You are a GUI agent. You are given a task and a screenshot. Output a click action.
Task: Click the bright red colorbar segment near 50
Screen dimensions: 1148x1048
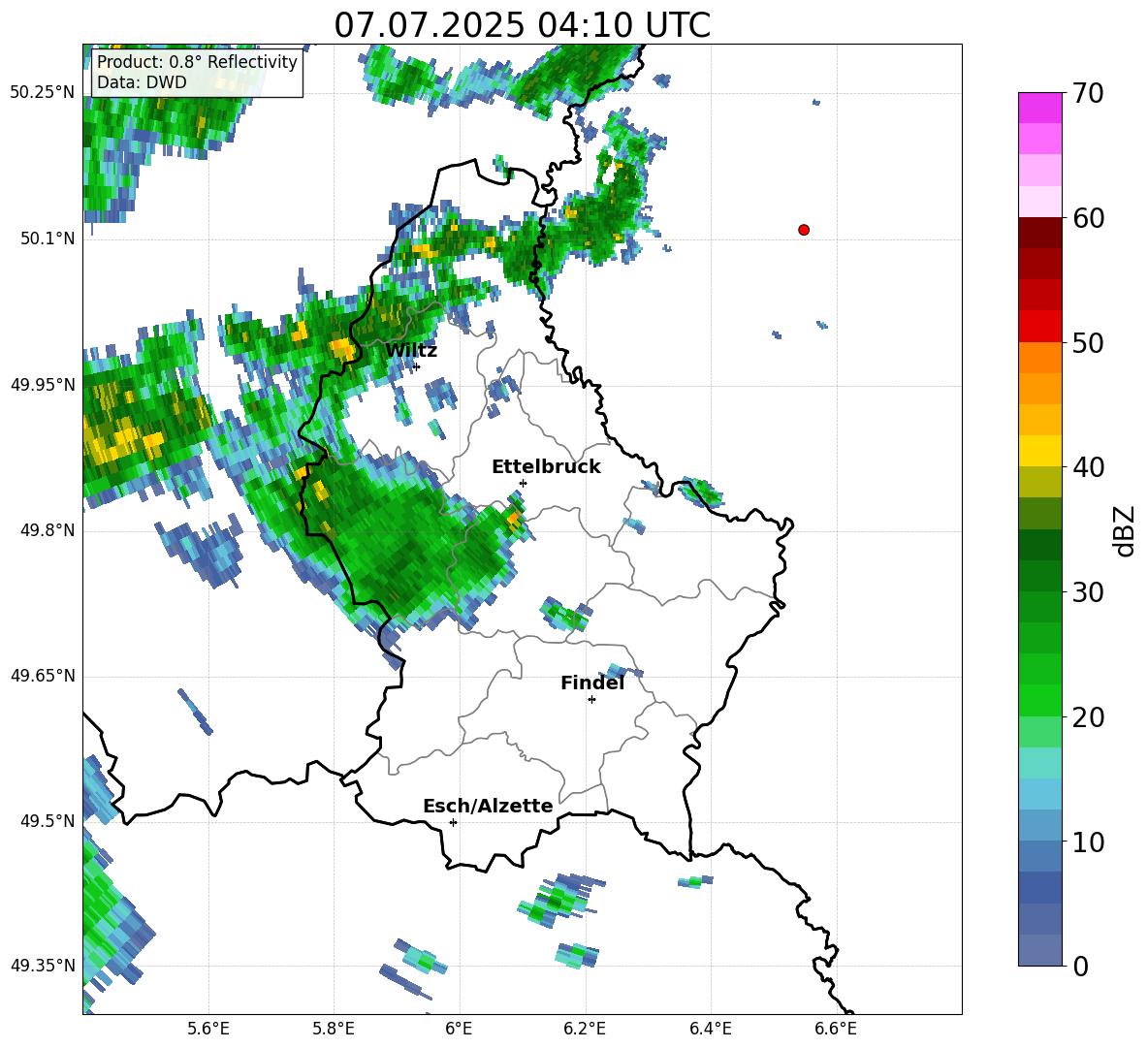tap(1039, 327)
